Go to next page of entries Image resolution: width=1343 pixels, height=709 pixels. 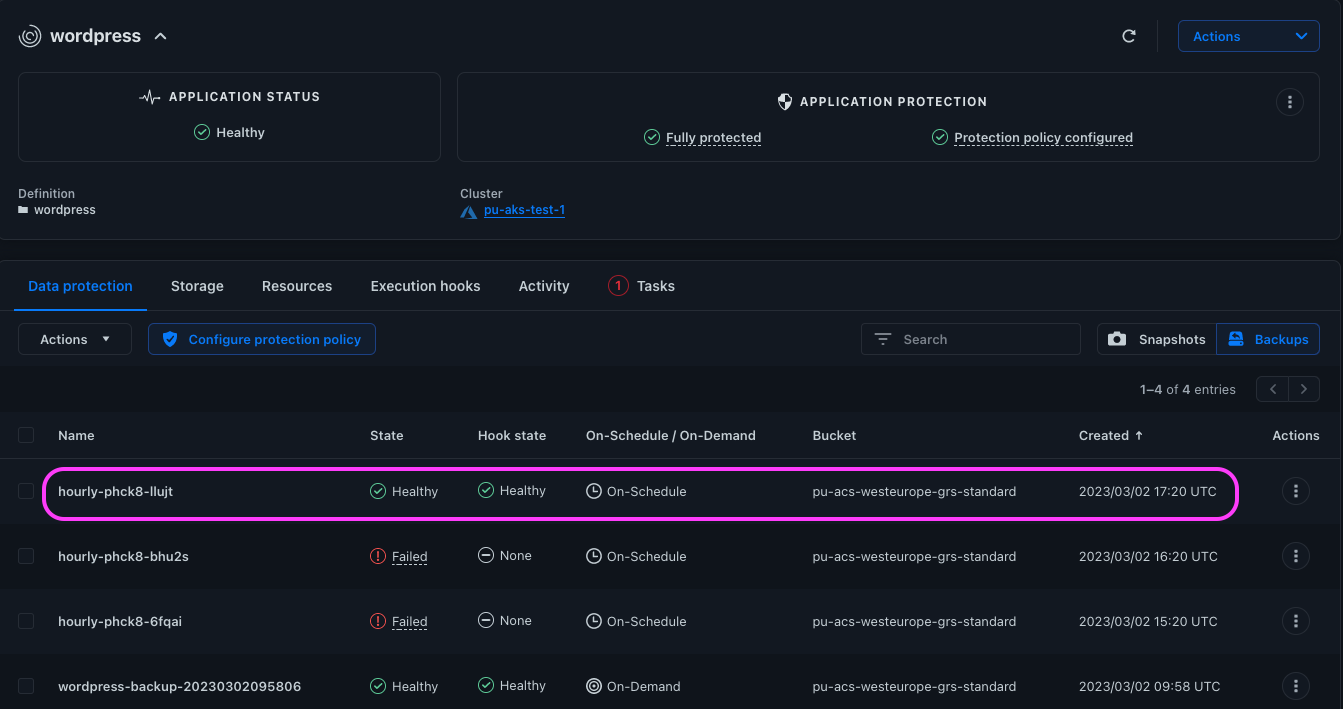(1304, 389)
